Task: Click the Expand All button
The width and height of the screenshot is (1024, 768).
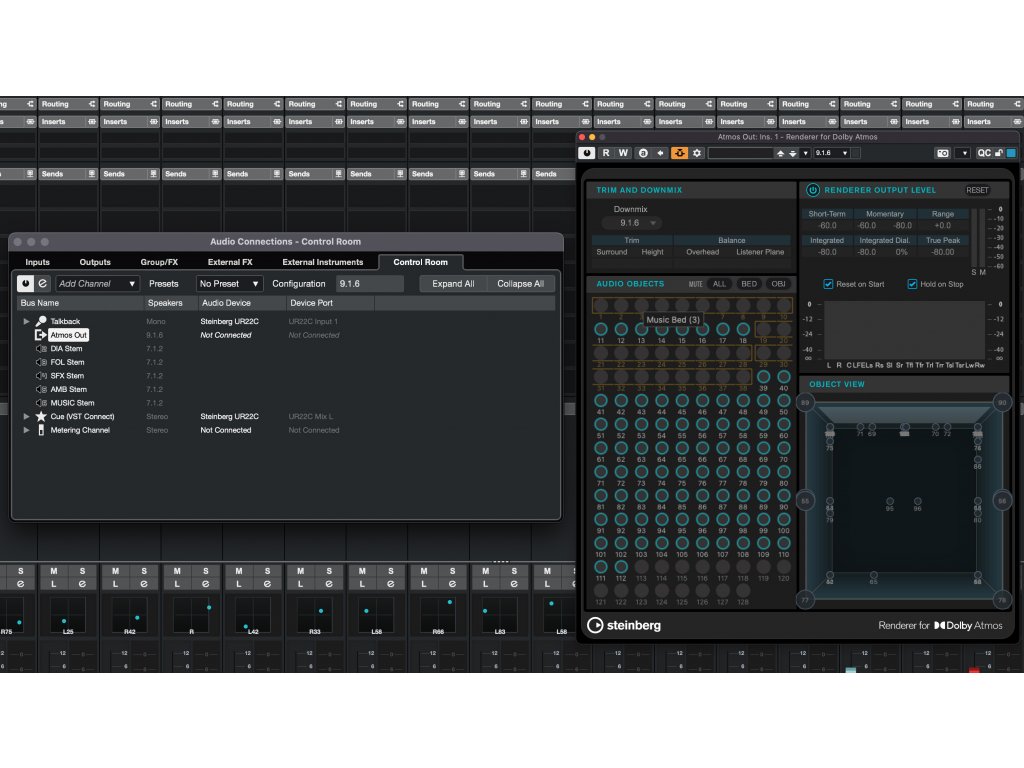Action: 453,284
